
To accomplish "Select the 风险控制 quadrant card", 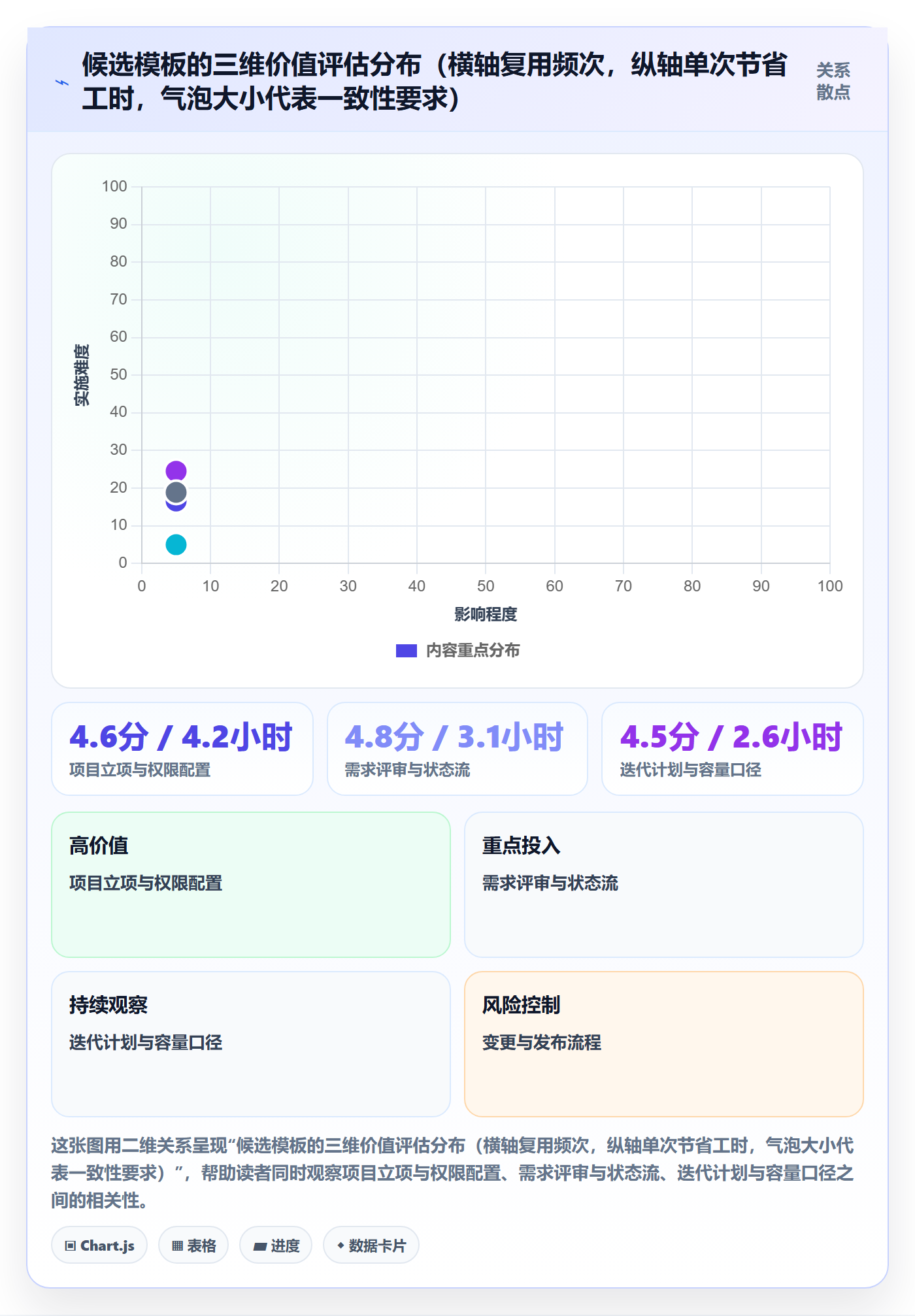I will (664, 1044).
